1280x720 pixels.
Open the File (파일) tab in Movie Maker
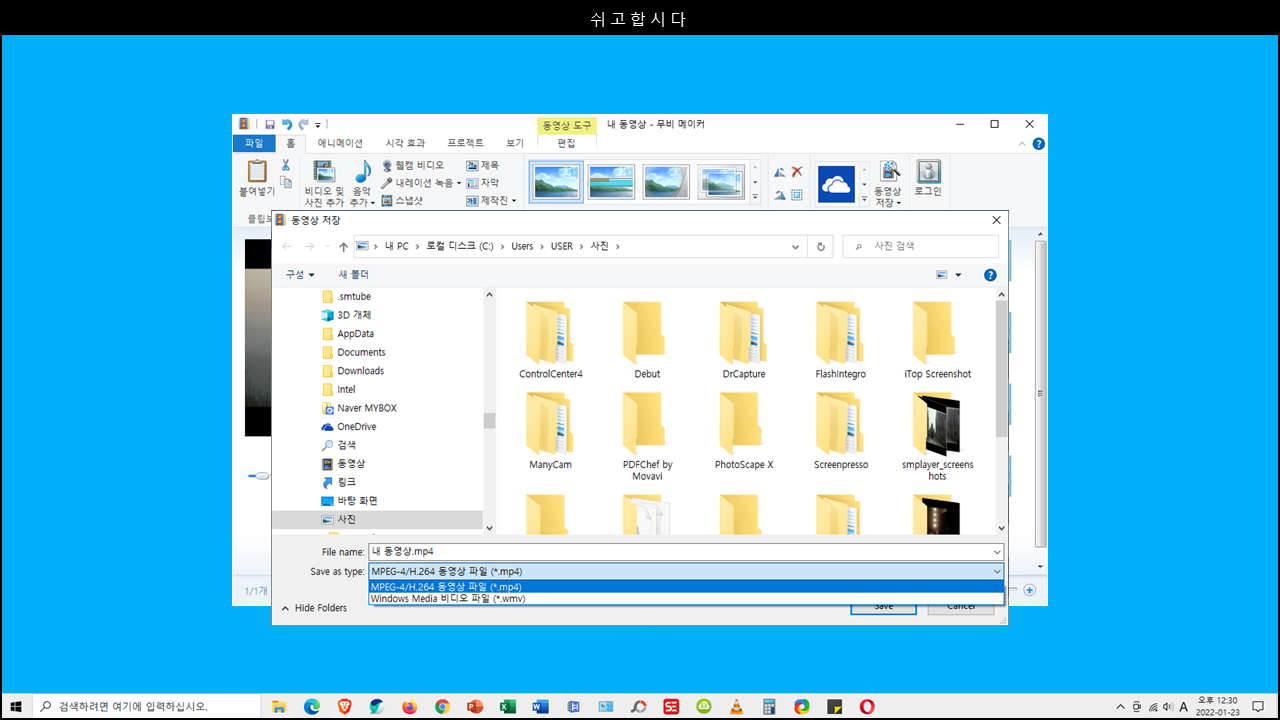[x=254, y=143]
